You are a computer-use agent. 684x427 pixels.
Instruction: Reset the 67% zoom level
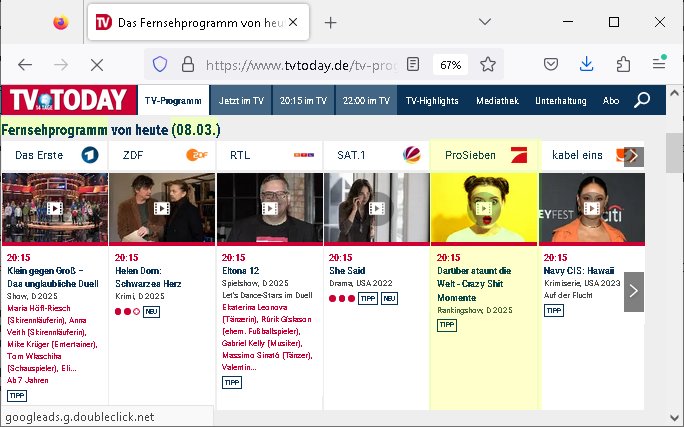pyautogui.click(x=450, y=65)
